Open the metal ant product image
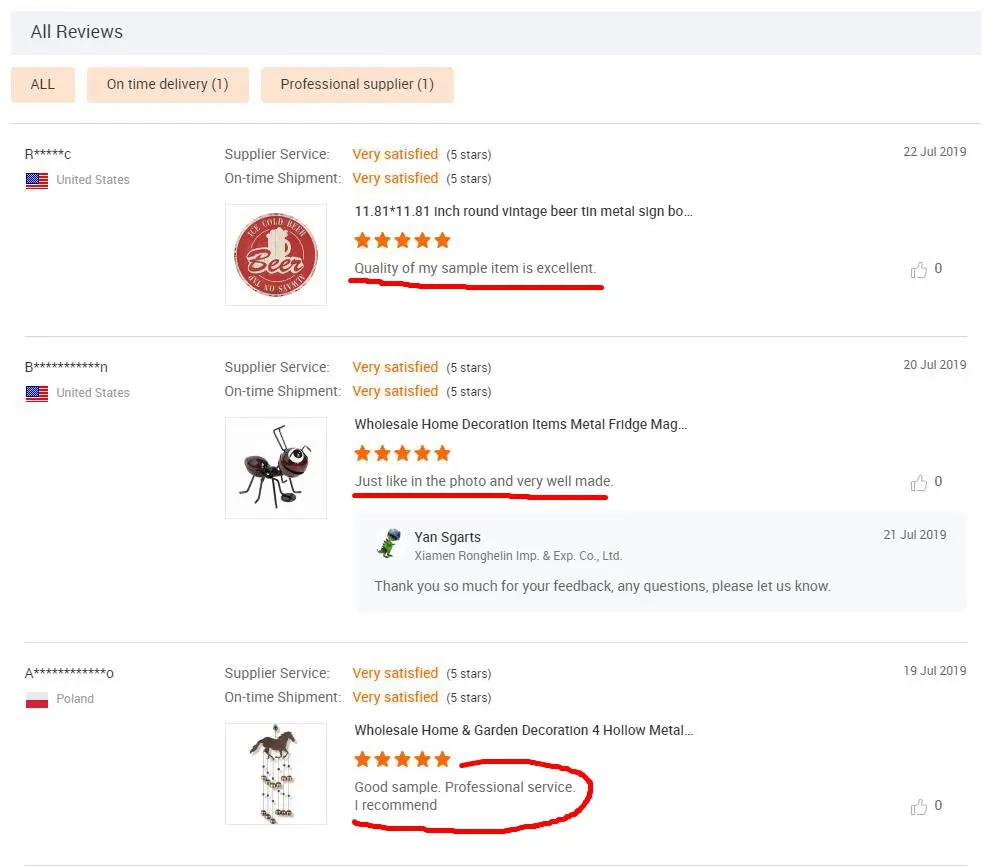This screenshot has height=867, width=994. [x=276, y=468]
